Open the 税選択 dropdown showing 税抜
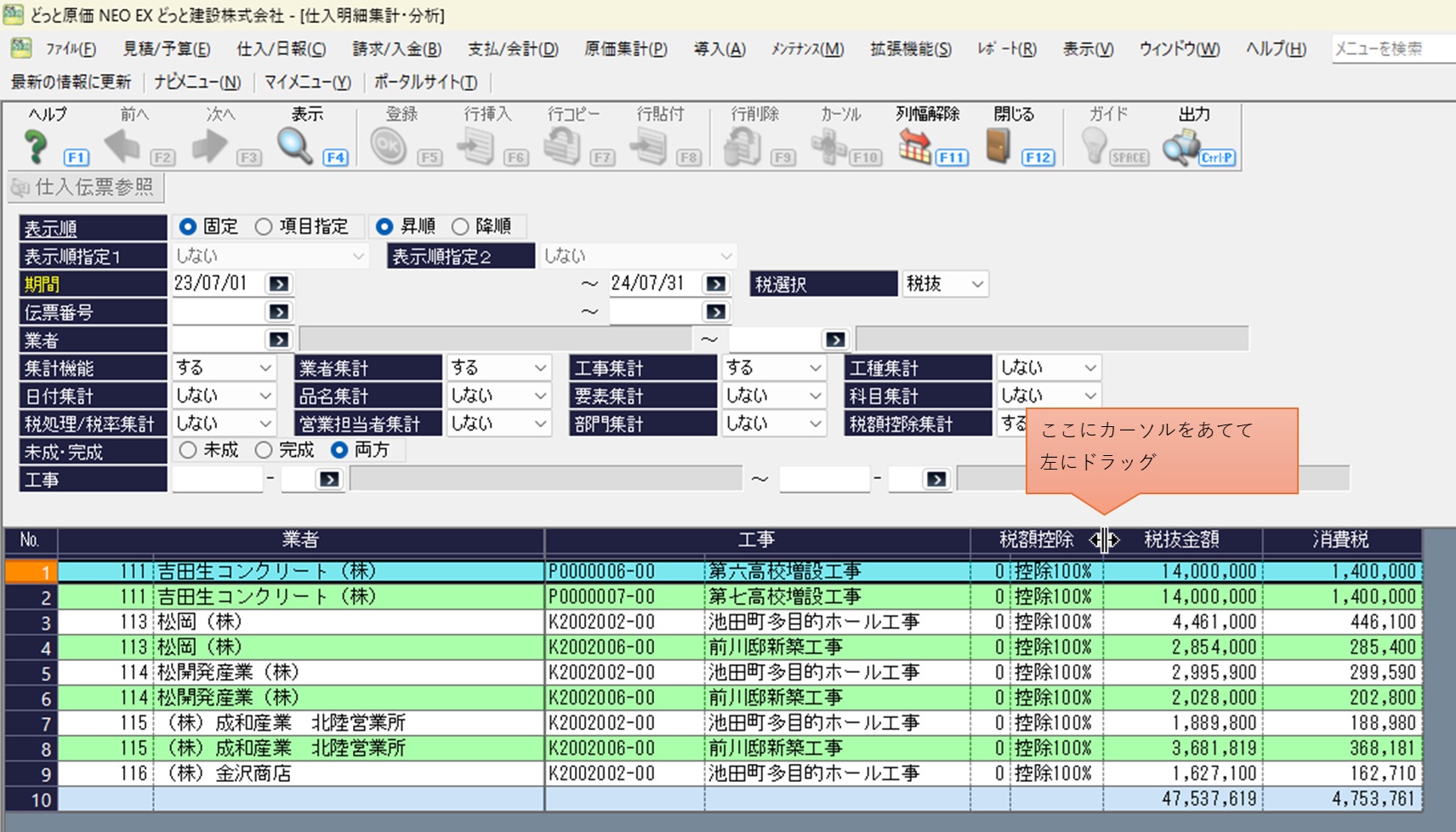 coord(945,284)
